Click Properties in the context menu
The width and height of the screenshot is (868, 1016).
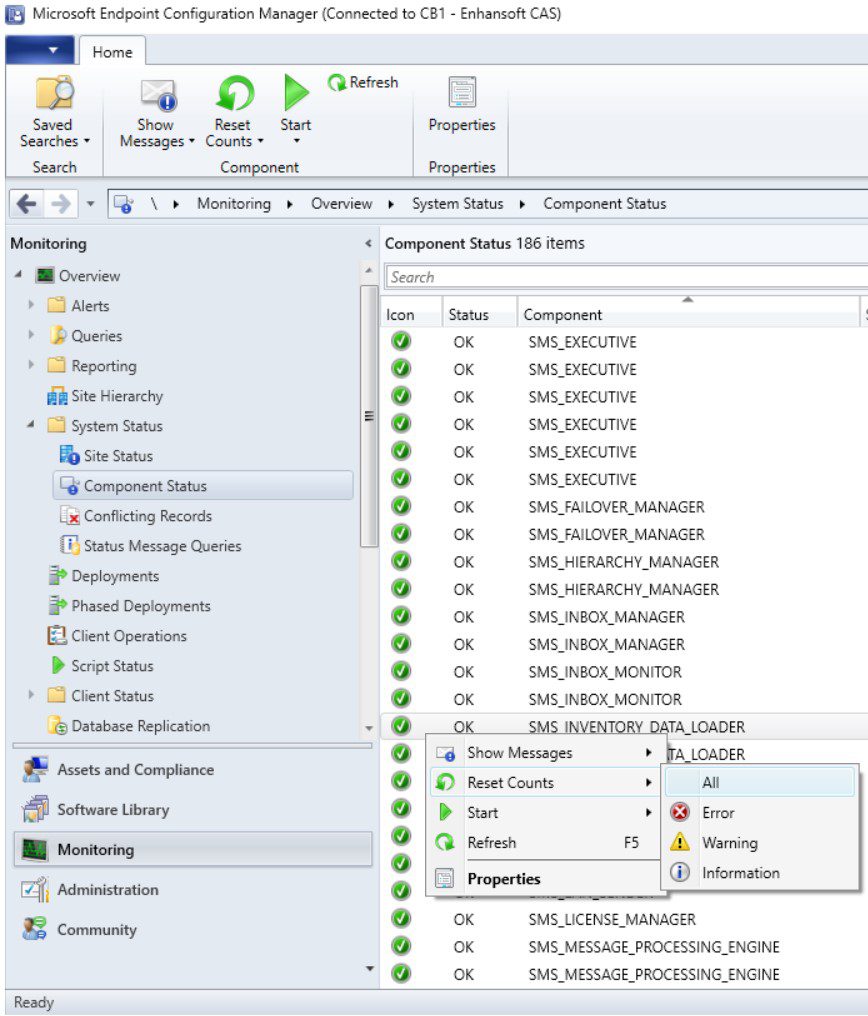(x=503, y=879)
